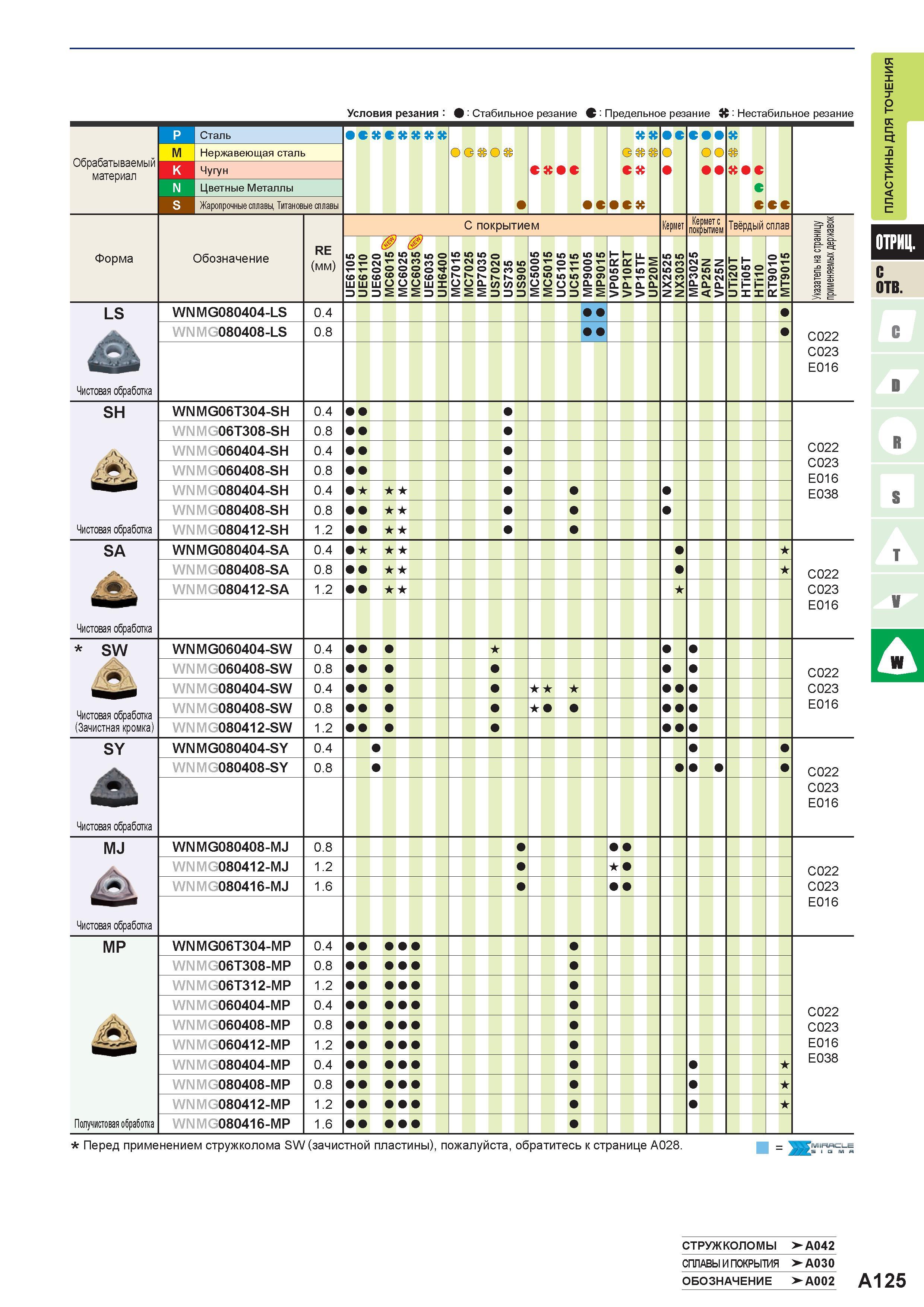Screen dimensions: 924x1307
Task: Click the WNMG06T304-SH designation
Action: (x=231, y=412)
